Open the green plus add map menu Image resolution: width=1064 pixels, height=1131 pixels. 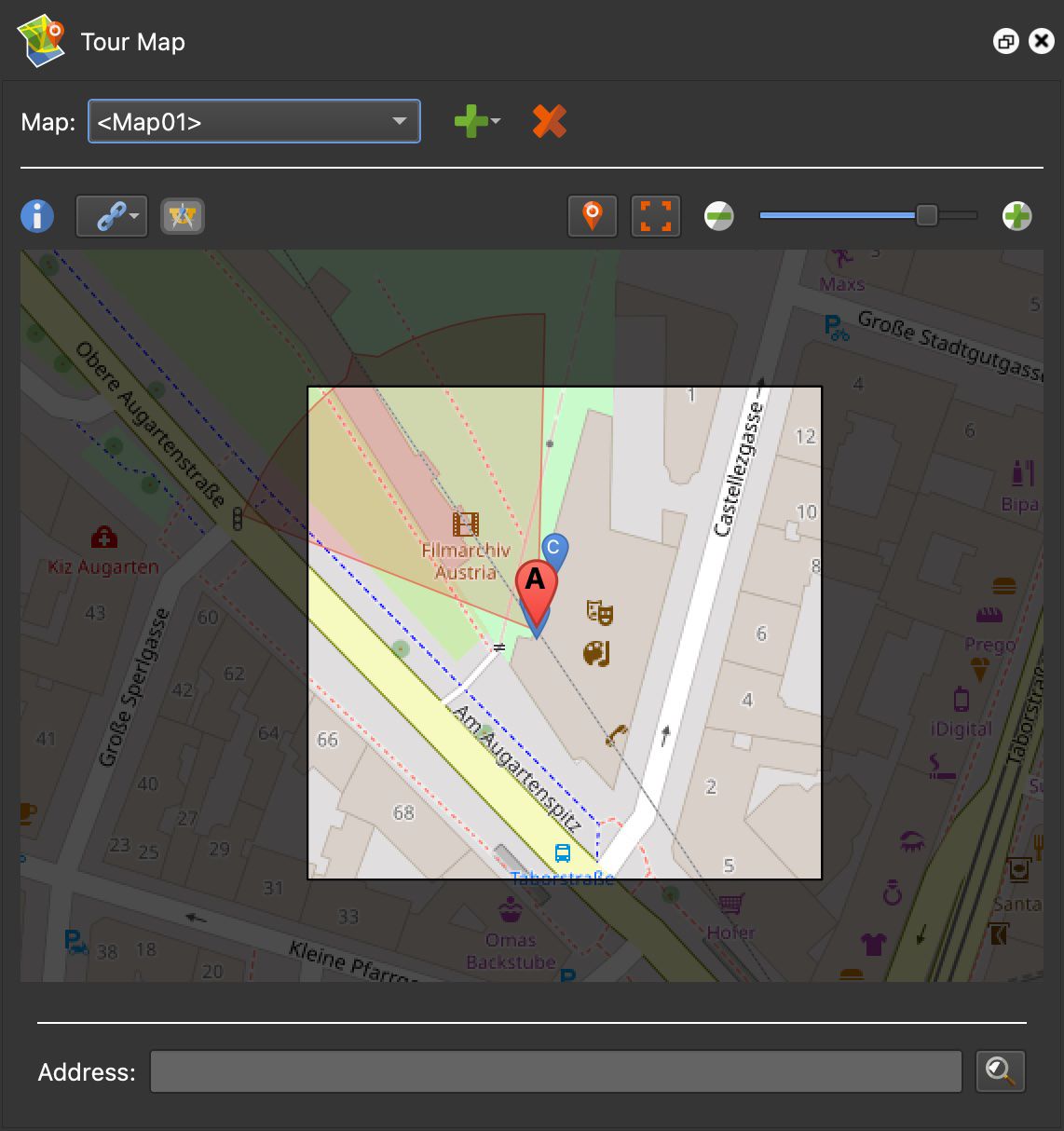pos(476,122)
